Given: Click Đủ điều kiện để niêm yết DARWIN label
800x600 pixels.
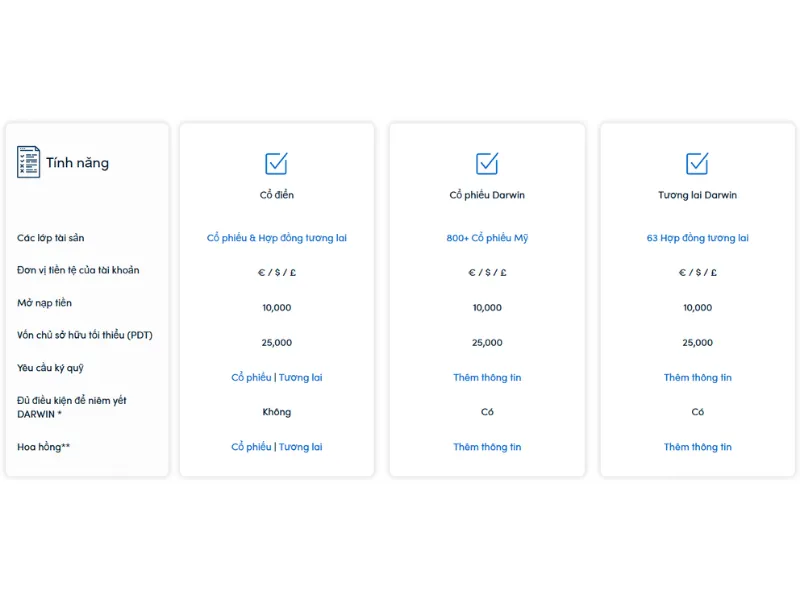Looking at the screenshot, I should click(x=71, y=407).
